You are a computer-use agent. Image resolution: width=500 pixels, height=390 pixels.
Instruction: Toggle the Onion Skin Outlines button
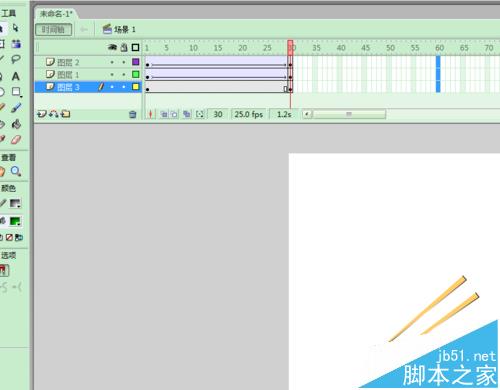pyautogui.click(x=174, y=114)
